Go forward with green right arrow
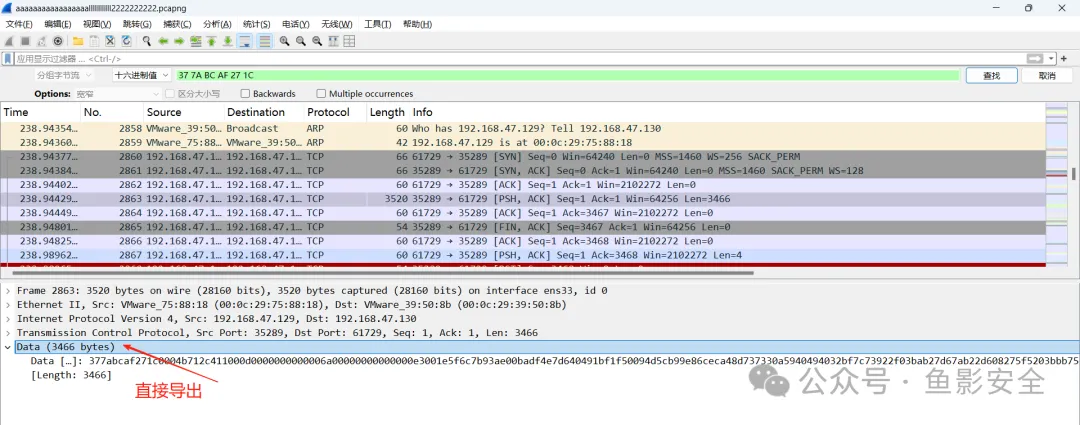Screen dimensions: 1080x425 (179, 41)
